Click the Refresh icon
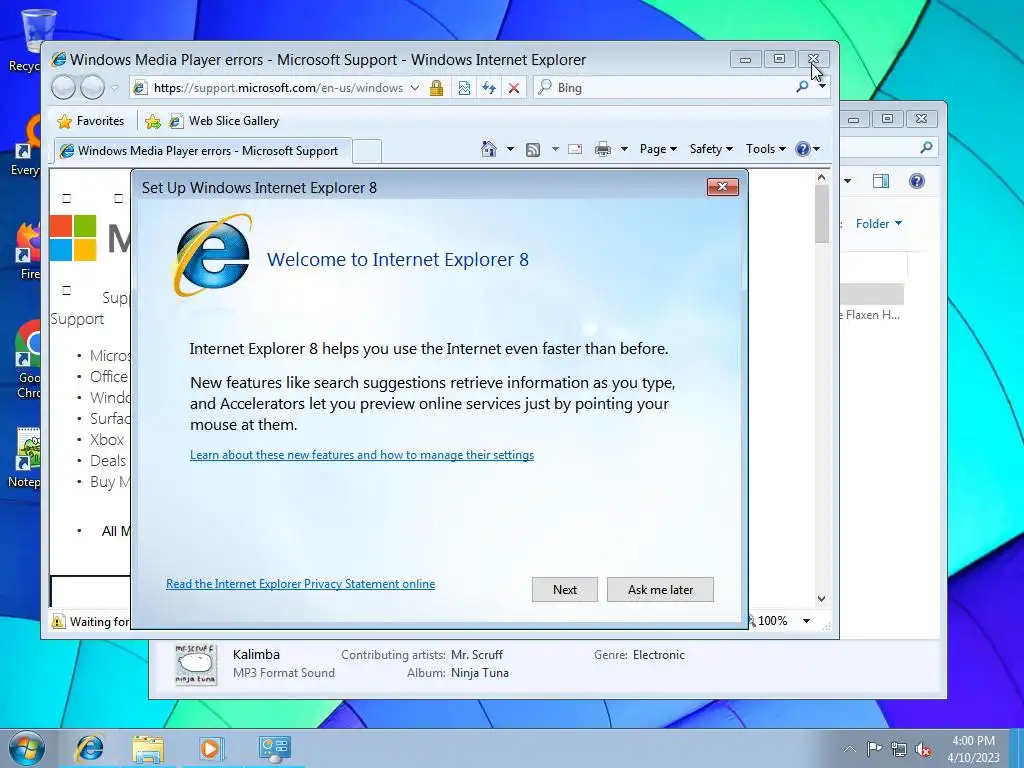 [488, 88]
